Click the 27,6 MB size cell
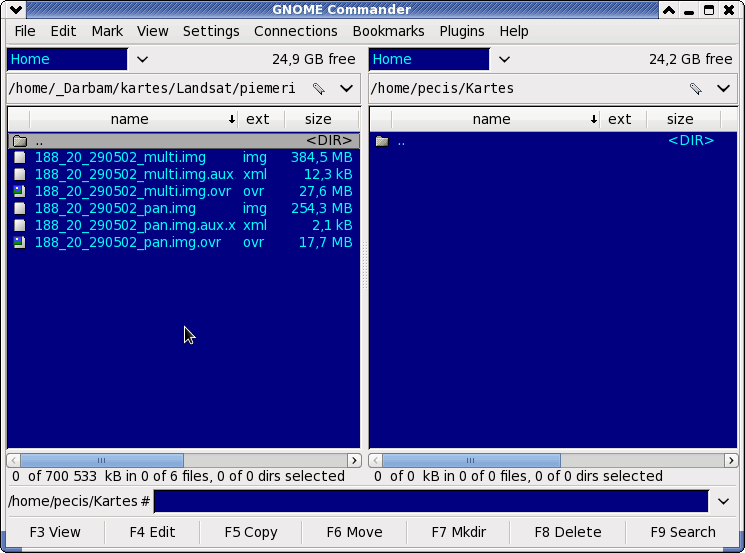This screenshot has height=553, width=745. 326,191
